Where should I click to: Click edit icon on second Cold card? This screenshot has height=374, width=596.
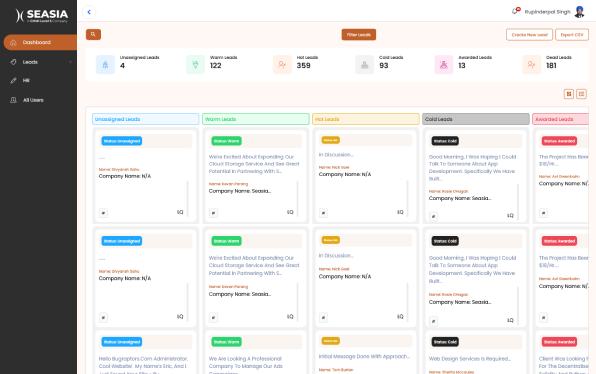coord(433,321)
